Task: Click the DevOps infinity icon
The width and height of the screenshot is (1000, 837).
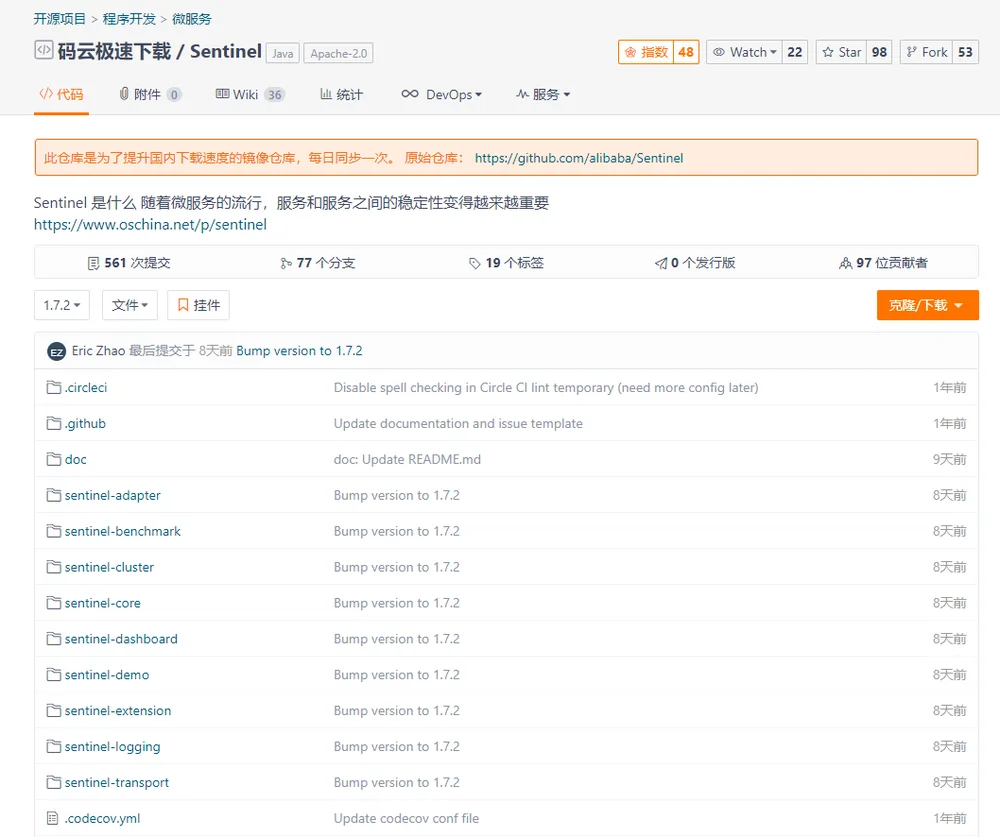Action: pos(410,94)
